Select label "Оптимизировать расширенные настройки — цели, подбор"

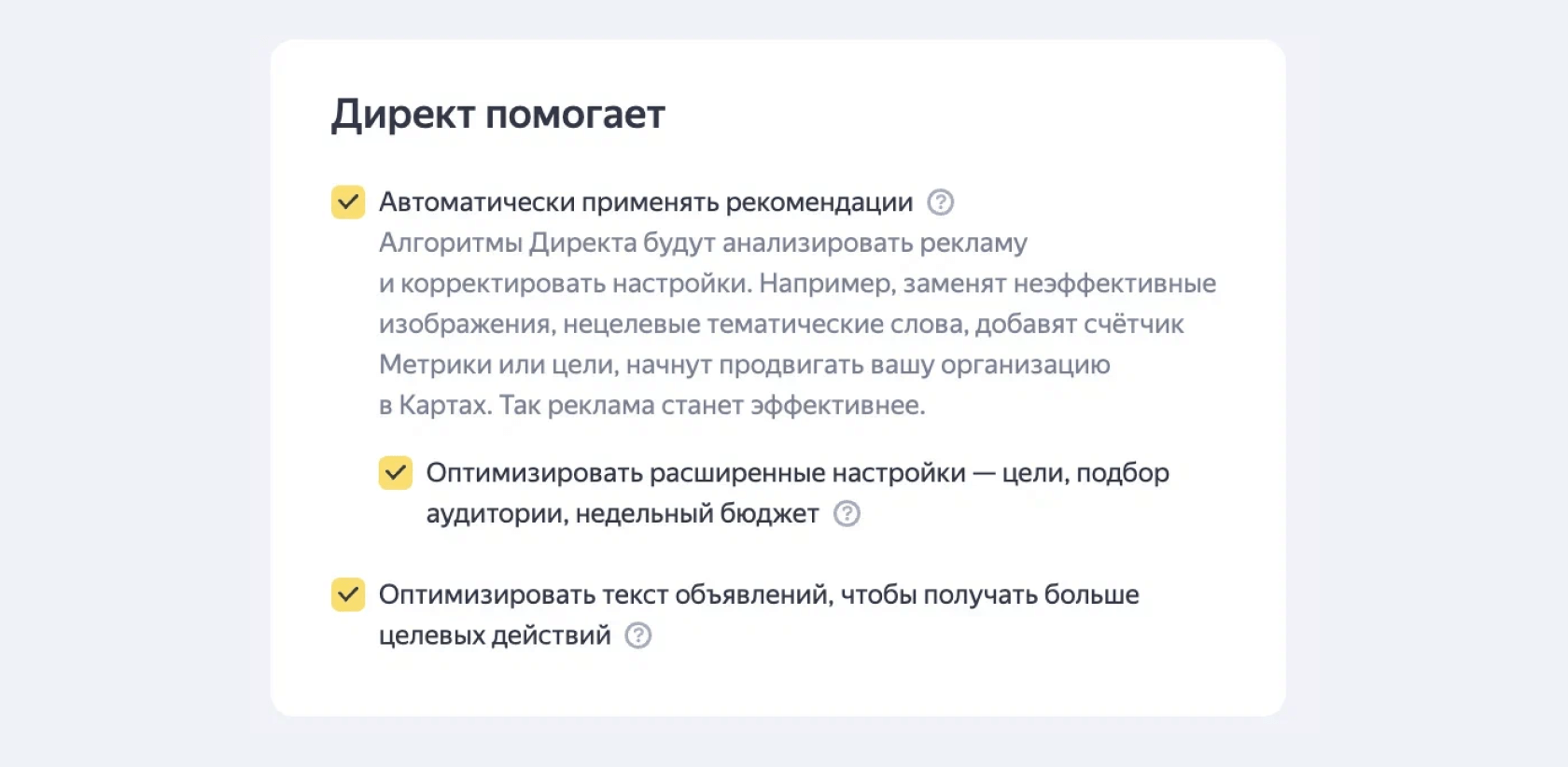click(798, 473)
